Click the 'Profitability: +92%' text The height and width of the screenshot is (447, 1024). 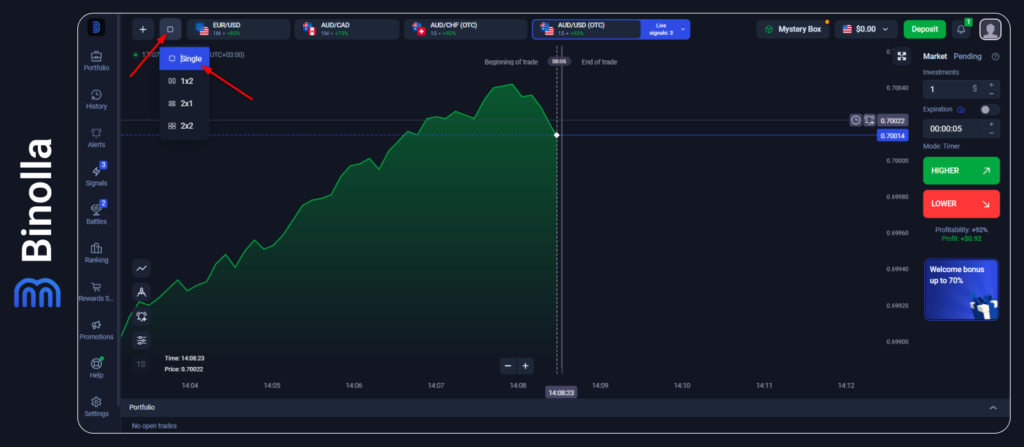(x=961, y=230)
